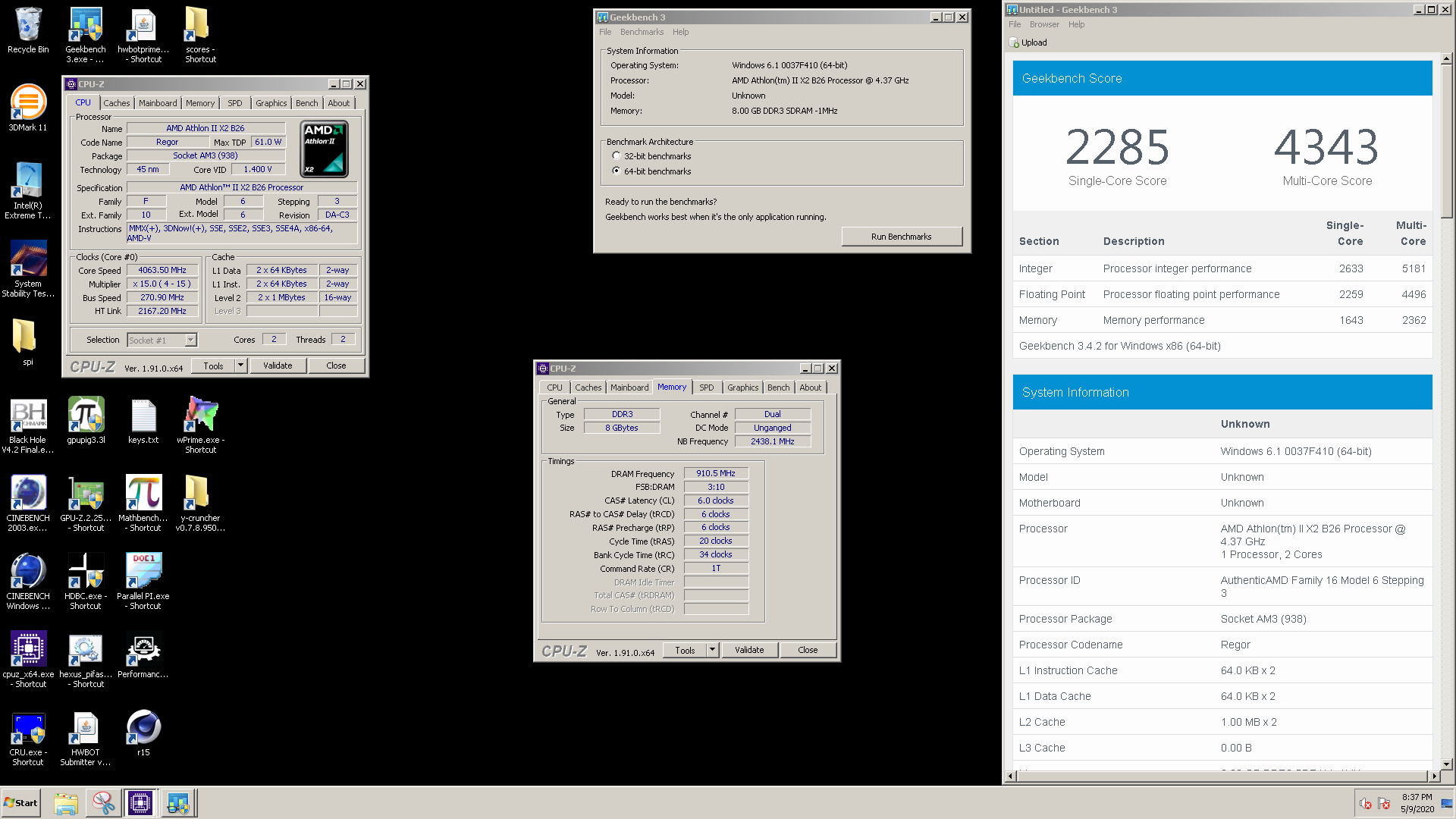Open hexus_pifast shortcut icon
The image size is (1456, 819).
(86, 660)
